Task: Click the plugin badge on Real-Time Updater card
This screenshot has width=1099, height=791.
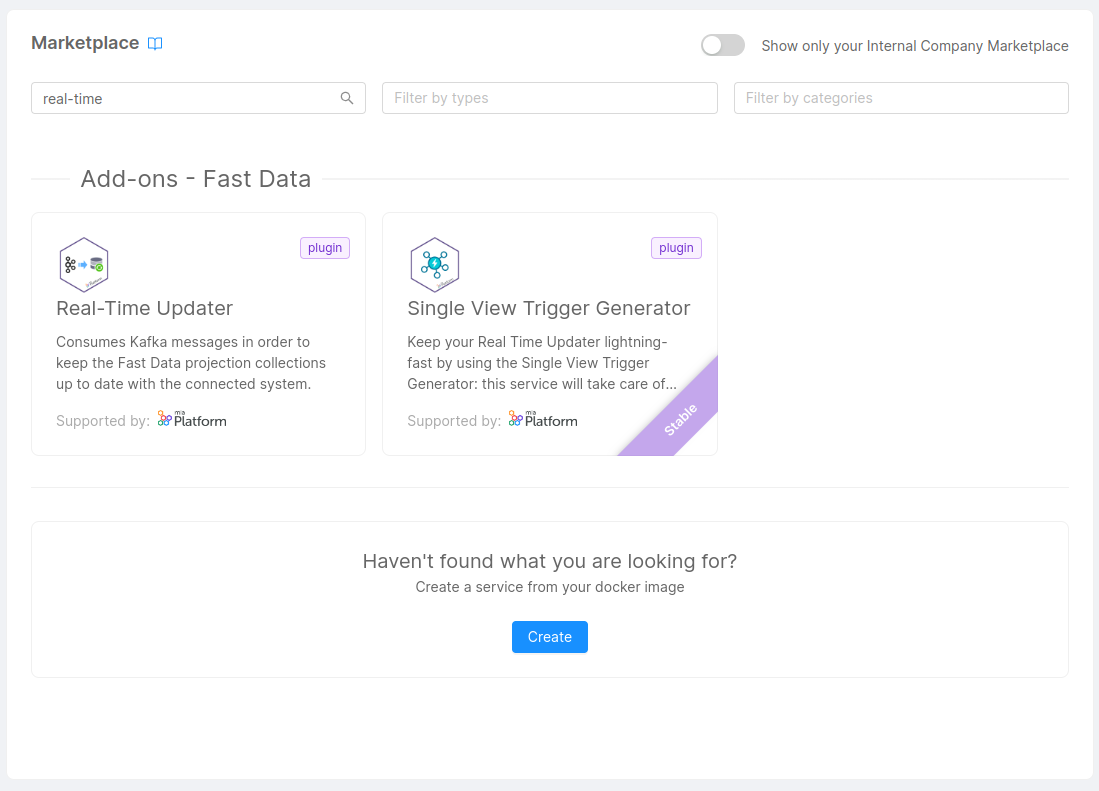Action: pyautogui.click(x=324, y=247)
